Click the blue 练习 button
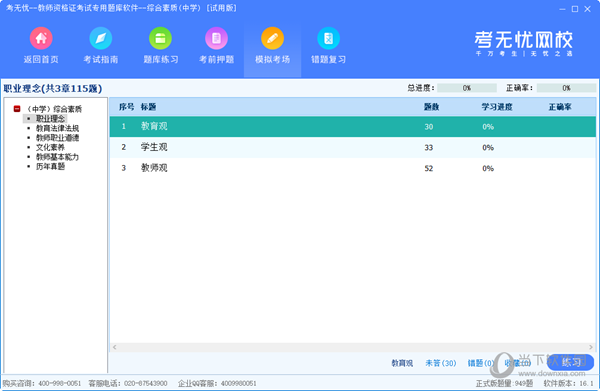 pos(571,362)
